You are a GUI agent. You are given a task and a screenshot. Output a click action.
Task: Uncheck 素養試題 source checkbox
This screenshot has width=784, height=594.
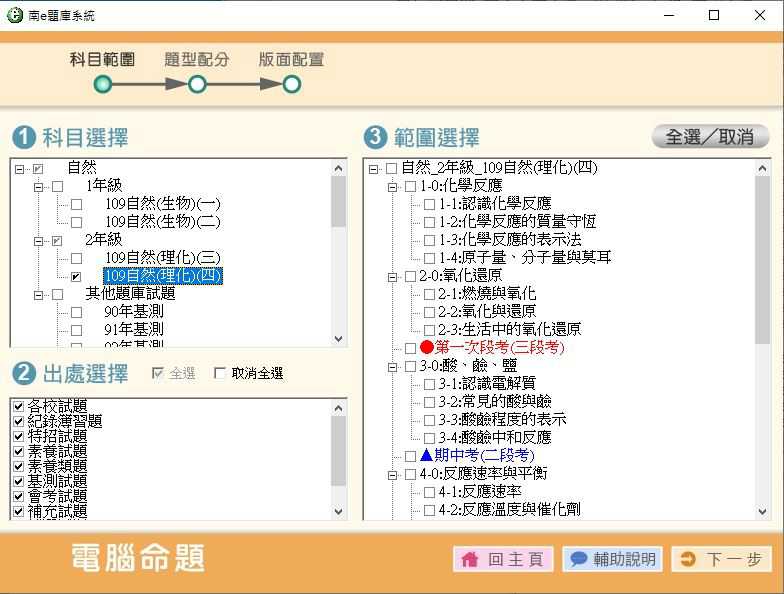tap(18, 451)
